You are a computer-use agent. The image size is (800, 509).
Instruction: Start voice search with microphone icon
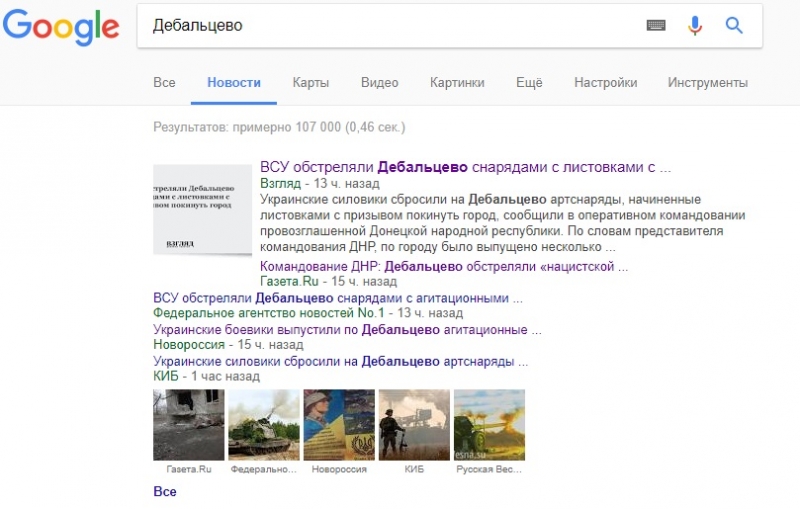pos(695,26)
